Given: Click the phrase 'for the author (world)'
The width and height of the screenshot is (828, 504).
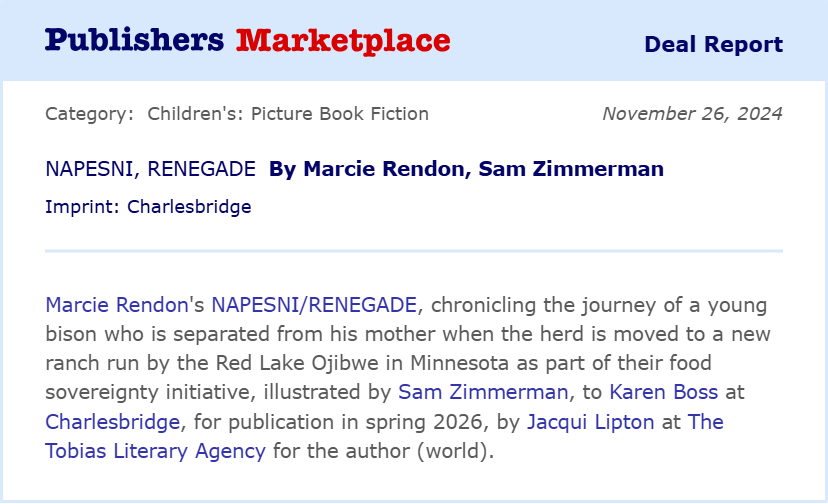Looking at the screenshot, I should pos(383,451).
